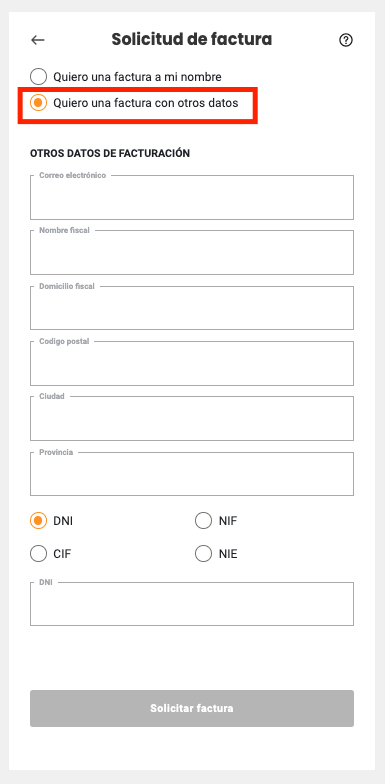Click the 'Solicitud de factura' page title
The image size is (385, 784).
[x=192, y=40]
